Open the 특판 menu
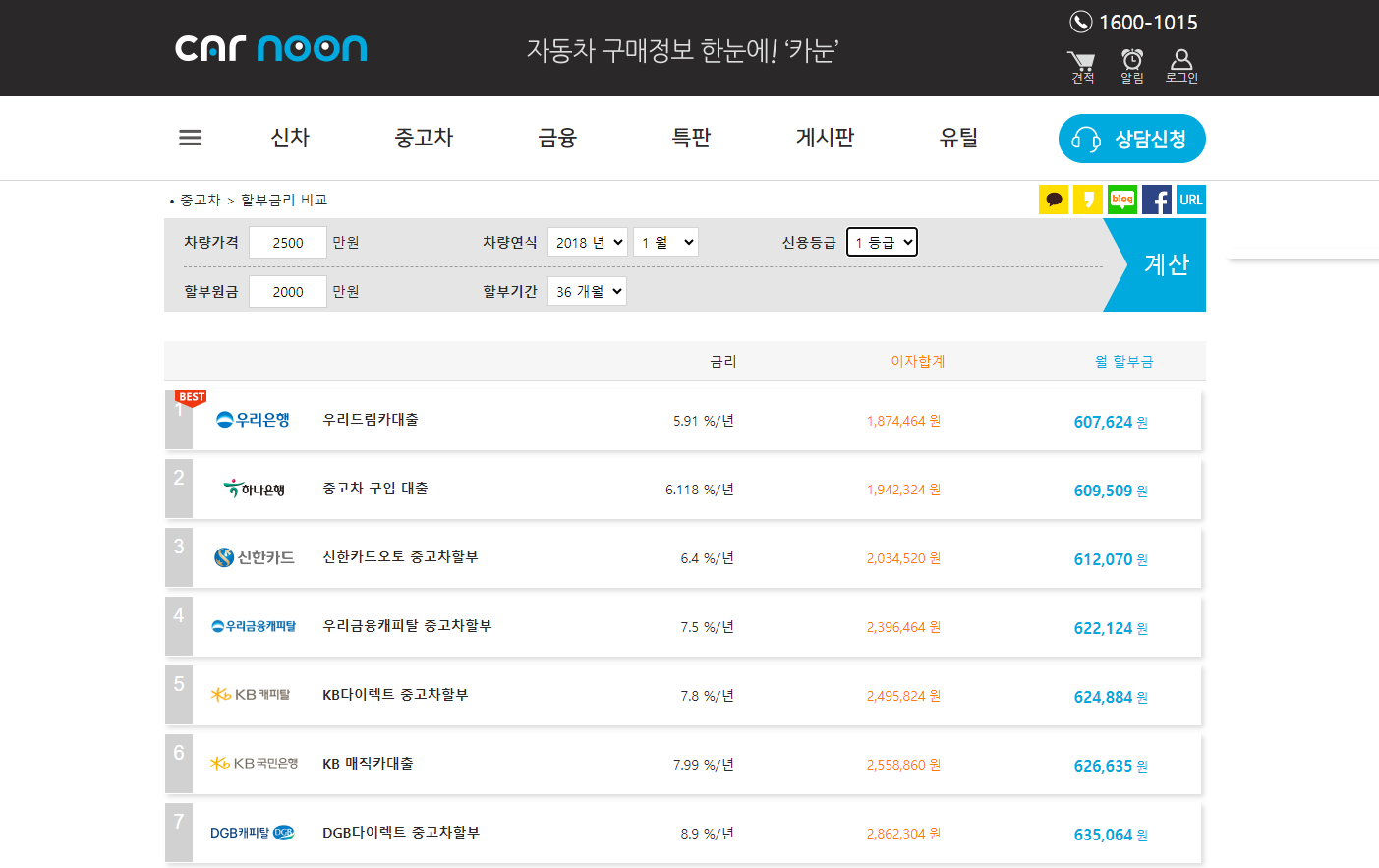The width and height of the screenshot is (1379, 868). [691, 138]
